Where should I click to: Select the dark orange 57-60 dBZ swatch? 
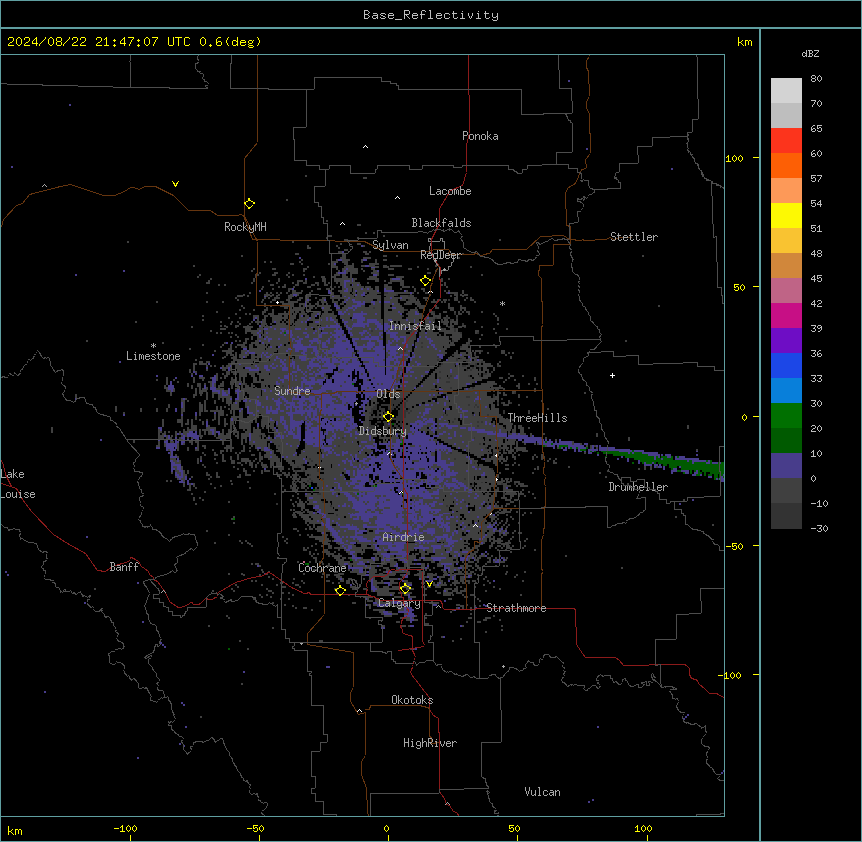click(x=786, y=165)
